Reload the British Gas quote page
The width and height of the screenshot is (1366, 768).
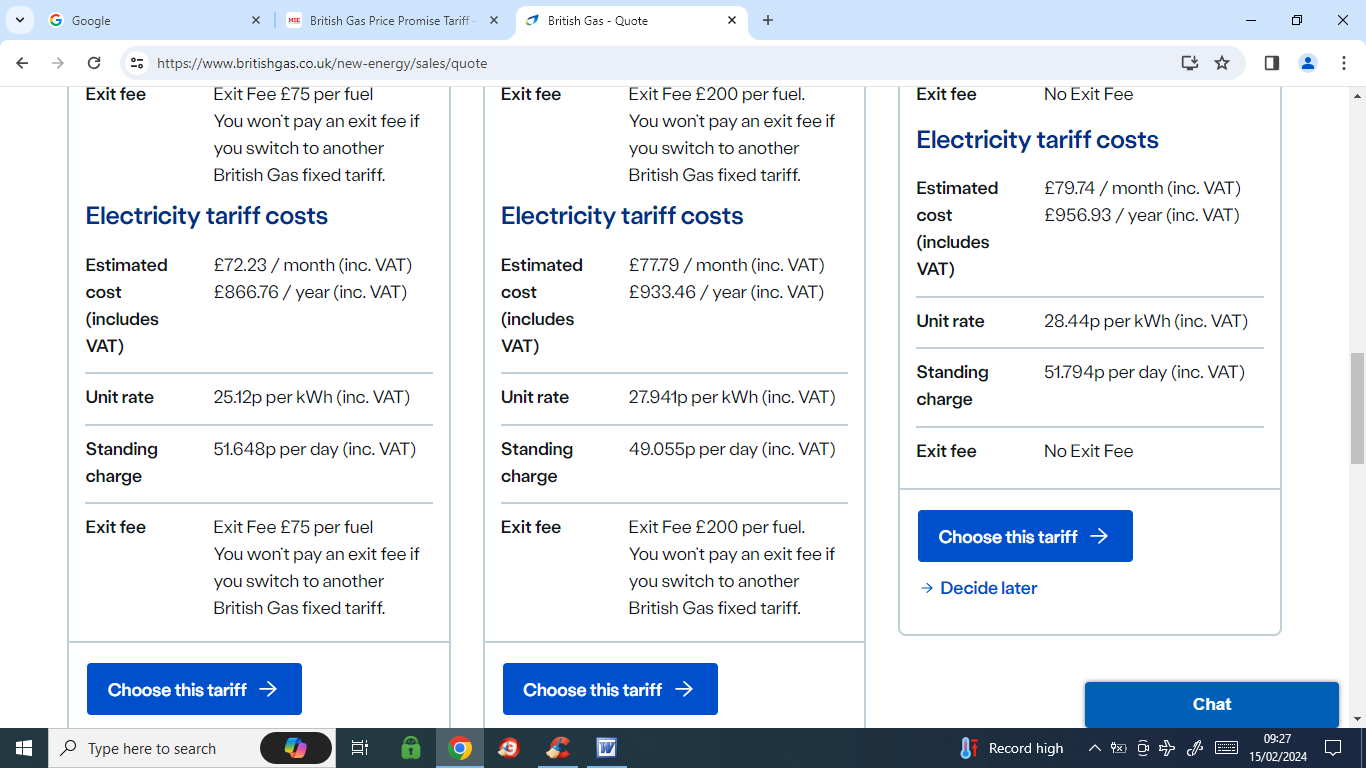click(x=94, y=63)
